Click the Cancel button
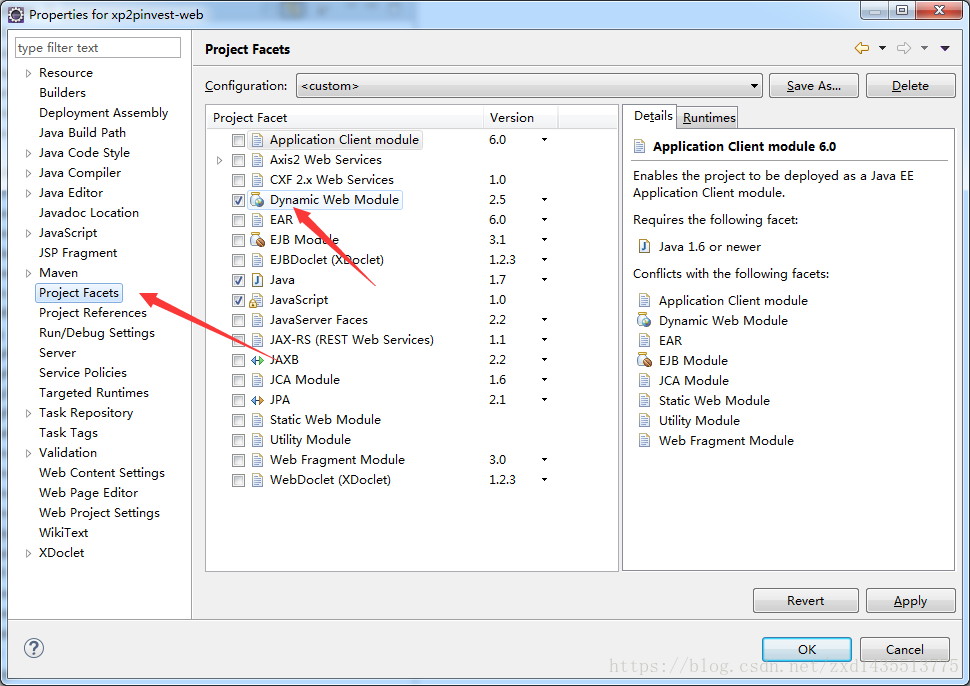This screenshot has height=686, width=970. pos(904,650)
